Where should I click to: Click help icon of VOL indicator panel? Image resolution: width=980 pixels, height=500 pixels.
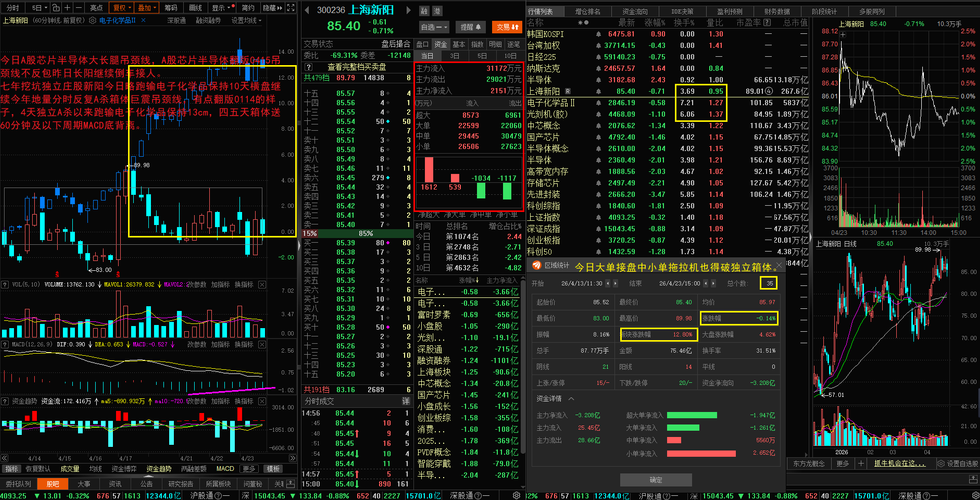point(5,284)
